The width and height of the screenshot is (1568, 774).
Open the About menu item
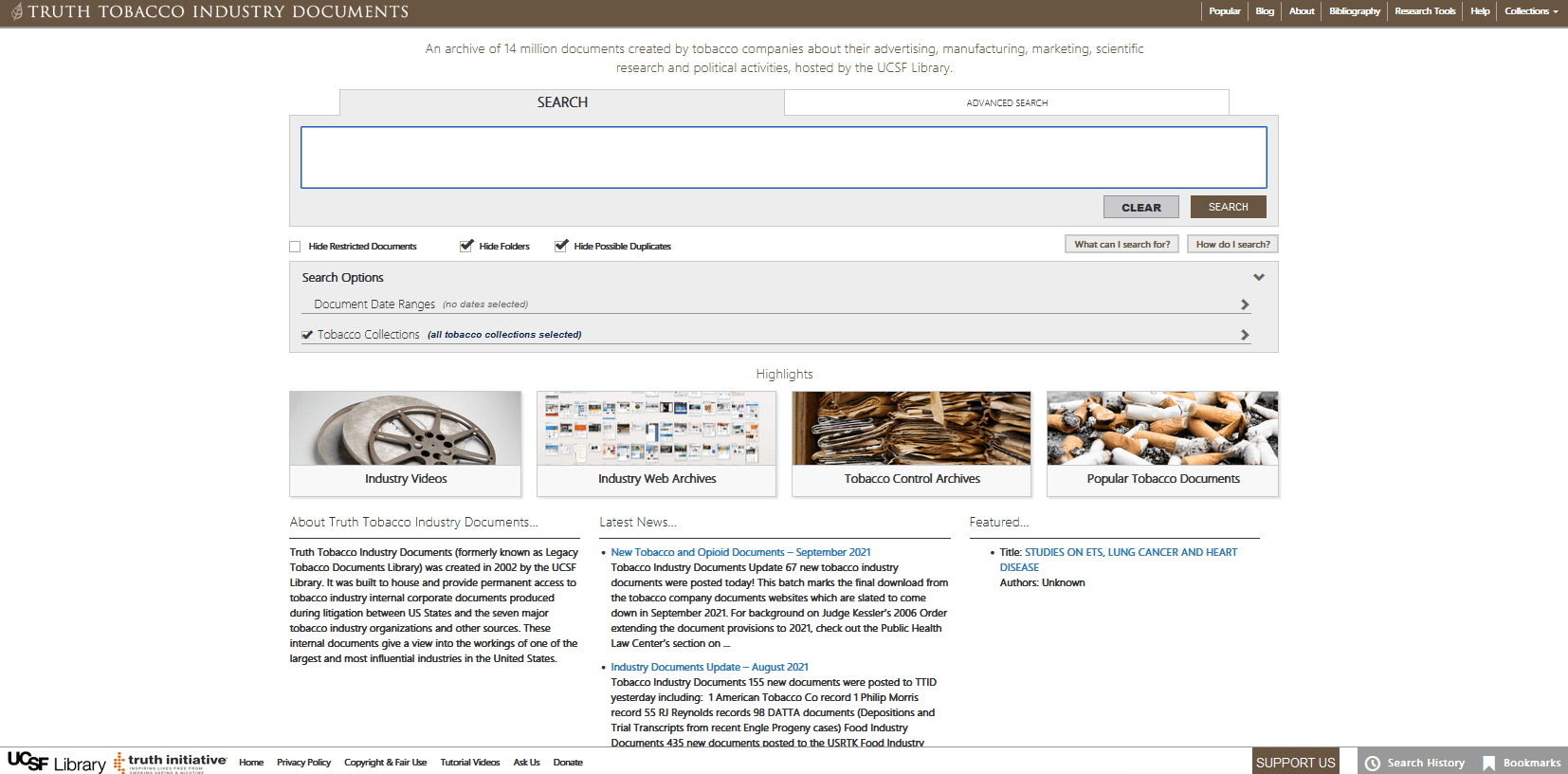coord(1302,11)
